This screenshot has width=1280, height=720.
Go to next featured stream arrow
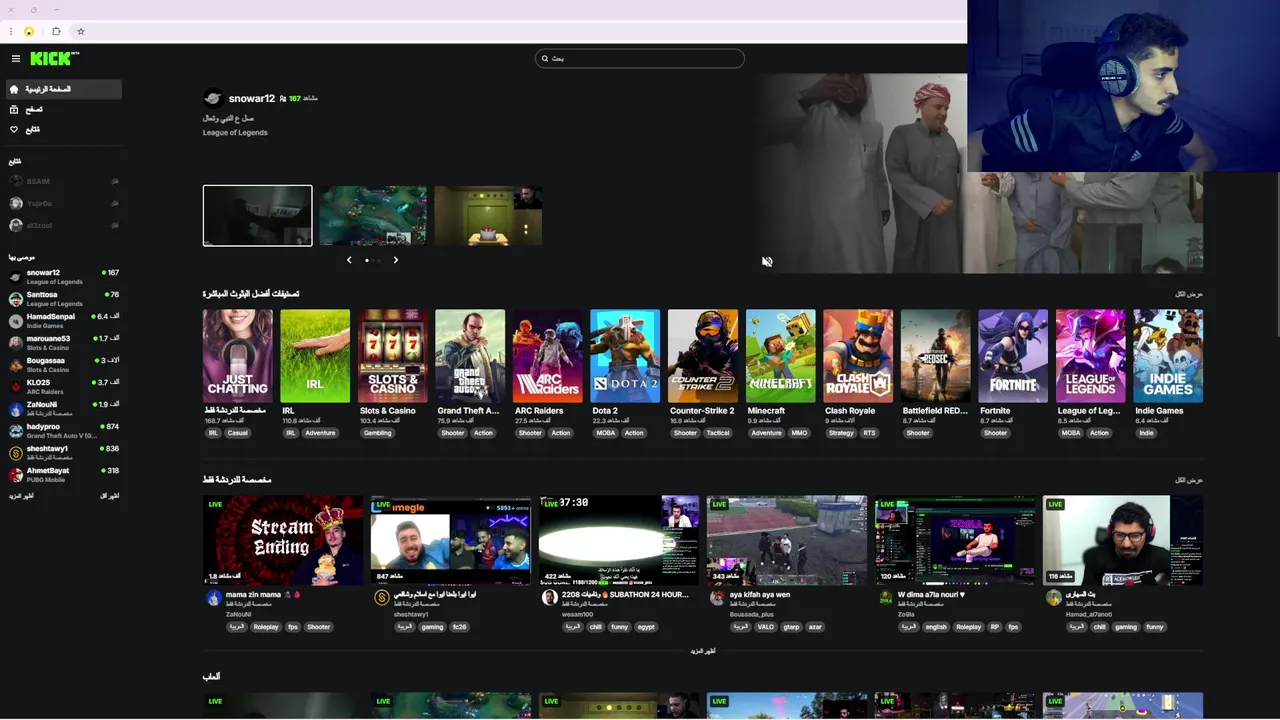[396, 260]
